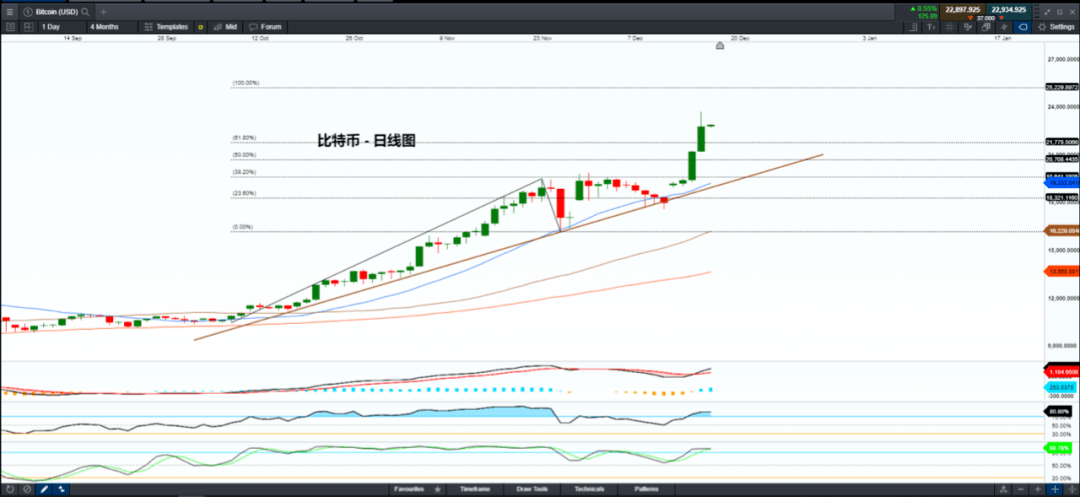Click the 38.20% Fibonacci label

(245, 172)
